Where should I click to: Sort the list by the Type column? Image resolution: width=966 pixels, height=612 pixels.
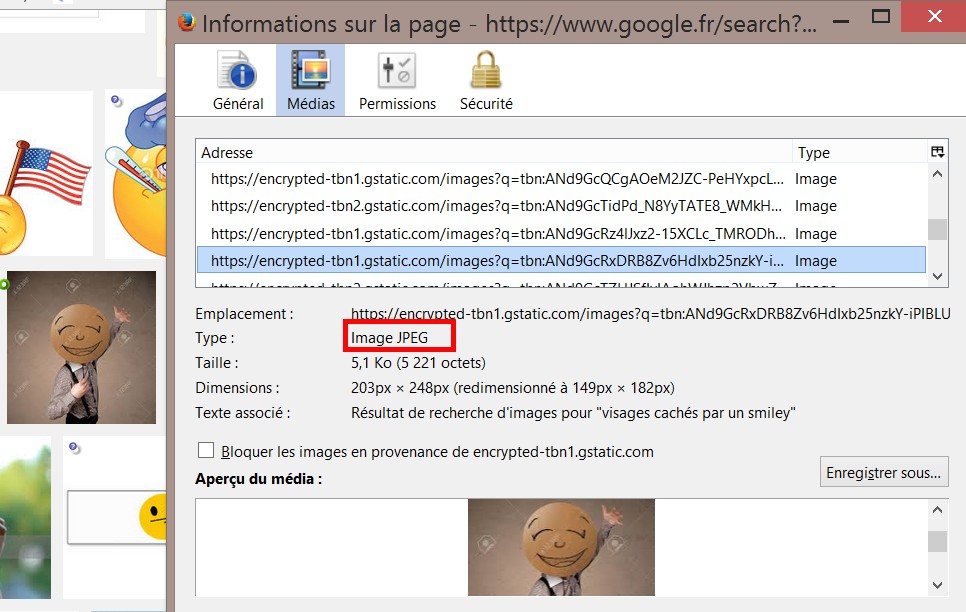point(859,152)
